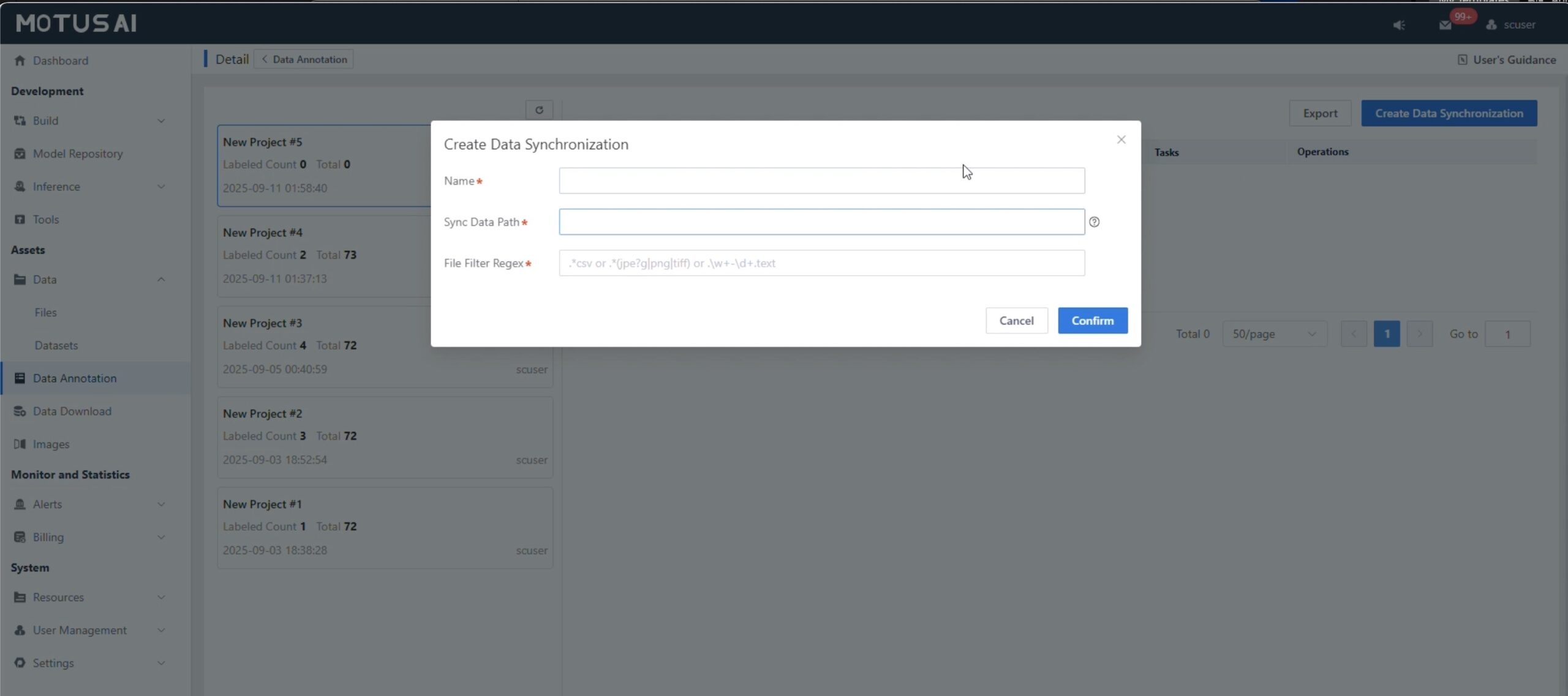Open User's Guidance document icon
Screen dimensions: 1568x696
point(1462,60)
